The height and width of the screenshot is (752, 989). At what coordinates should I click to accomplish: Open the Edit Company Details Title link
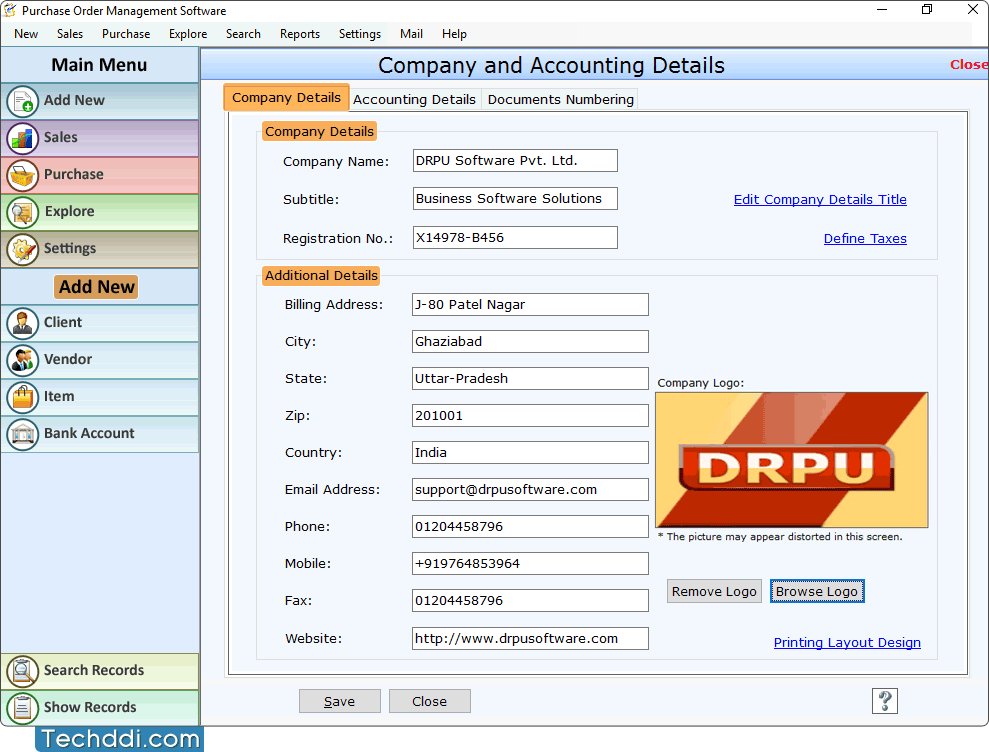820,200
